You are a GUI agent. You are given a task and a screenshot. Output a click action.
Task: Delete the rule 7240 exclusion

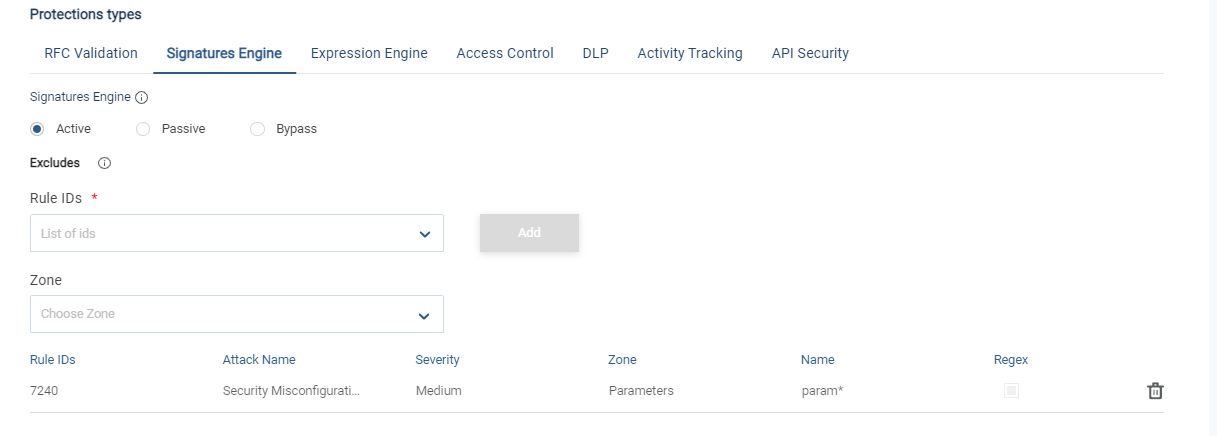pyautogui.click(x=1155, y=391)
